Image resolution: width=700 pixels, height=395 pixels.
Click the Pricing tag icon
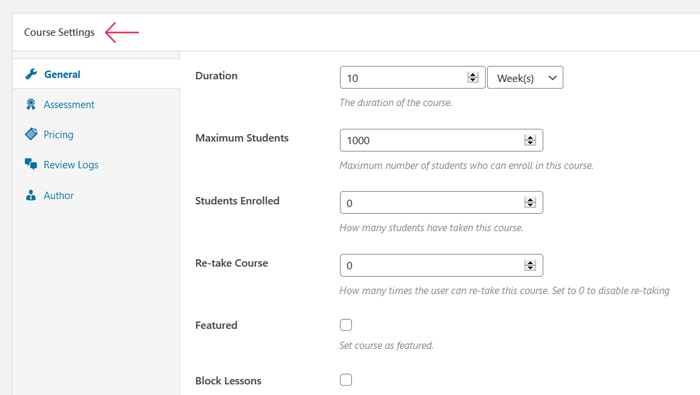pos(31,134)
